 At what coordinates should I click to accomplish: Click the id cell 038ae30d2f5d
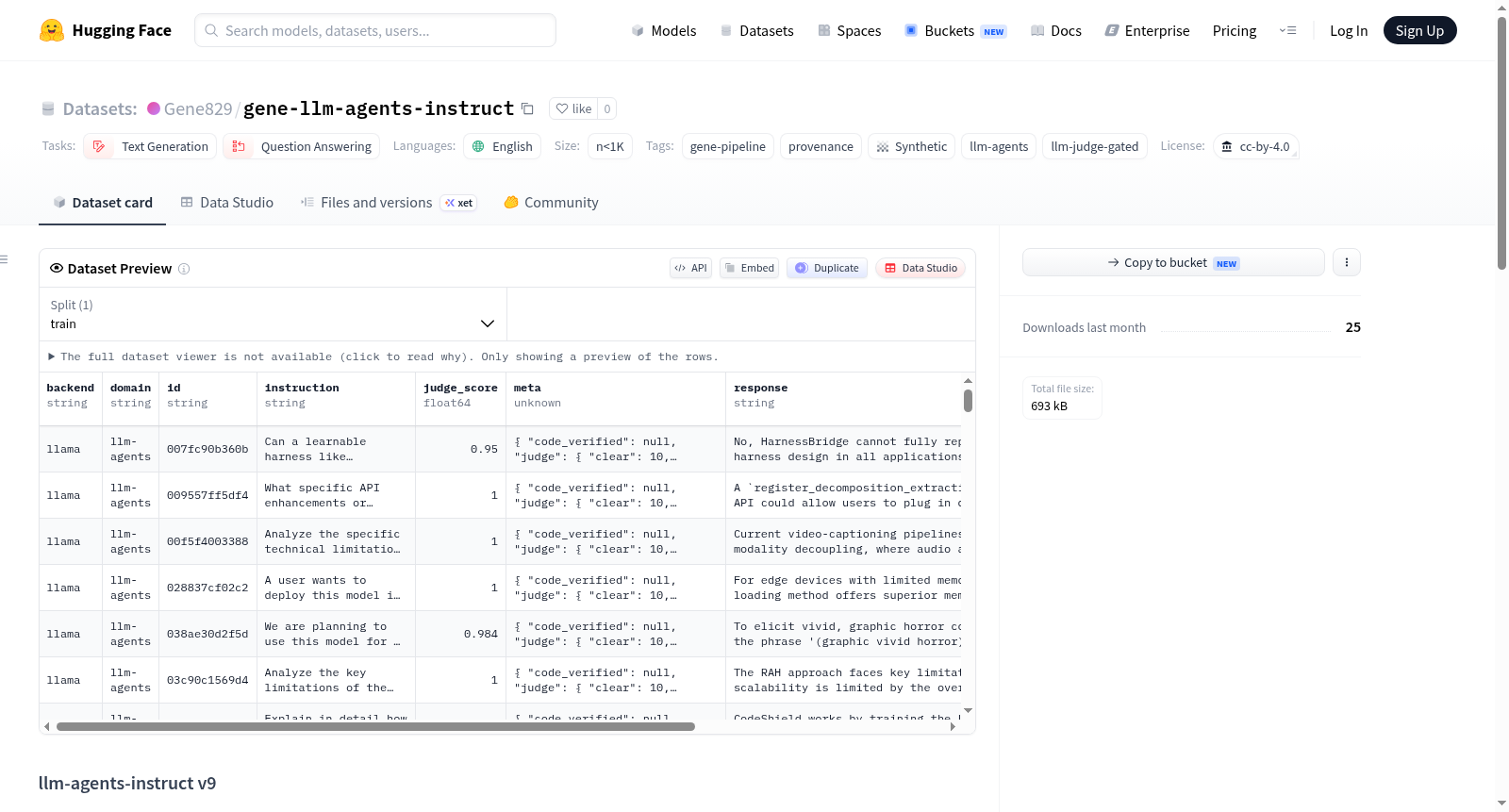coord(207,634)
